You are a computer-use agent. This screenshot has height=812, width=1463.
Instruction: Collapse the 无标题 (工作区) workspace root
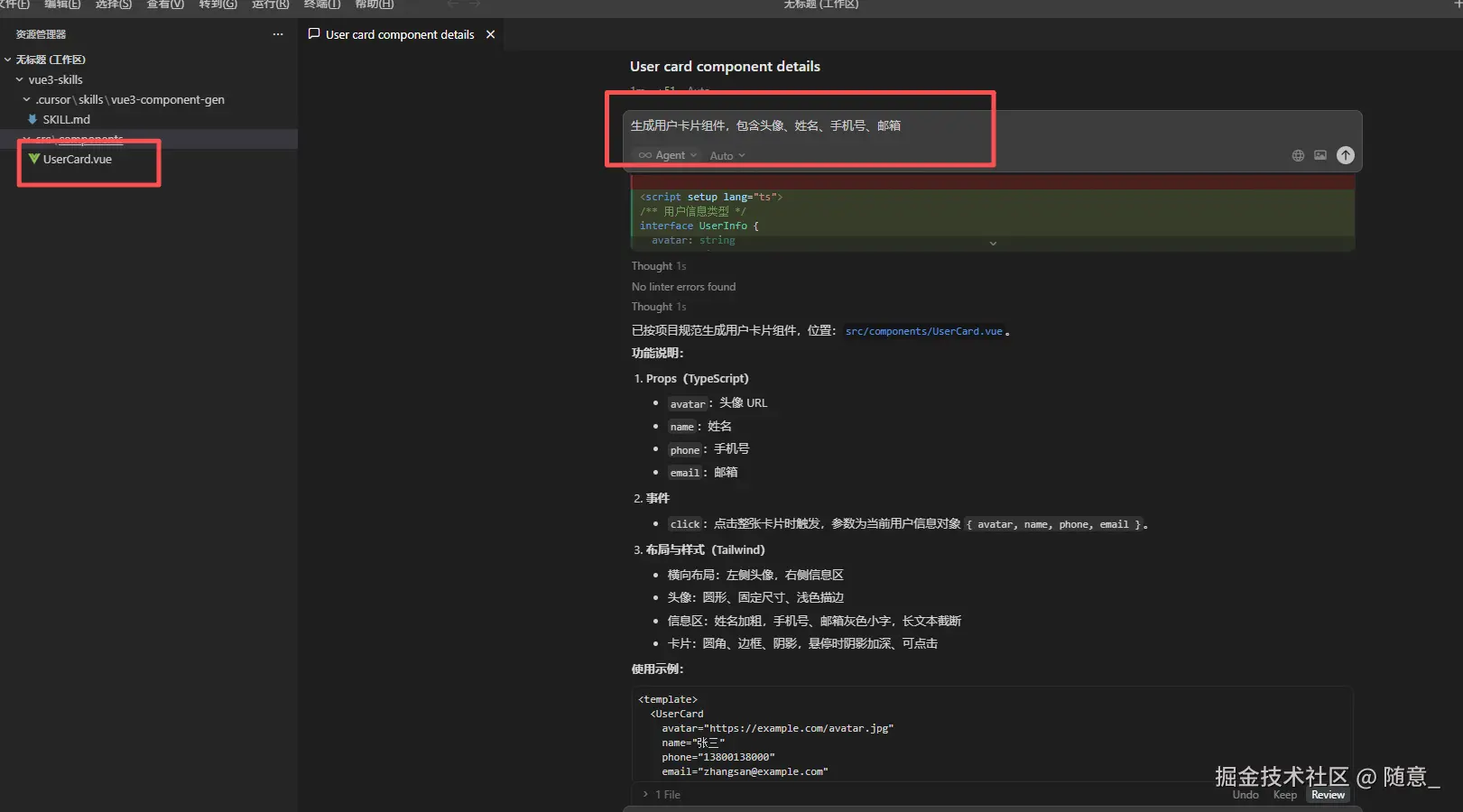tap(8, 60)
